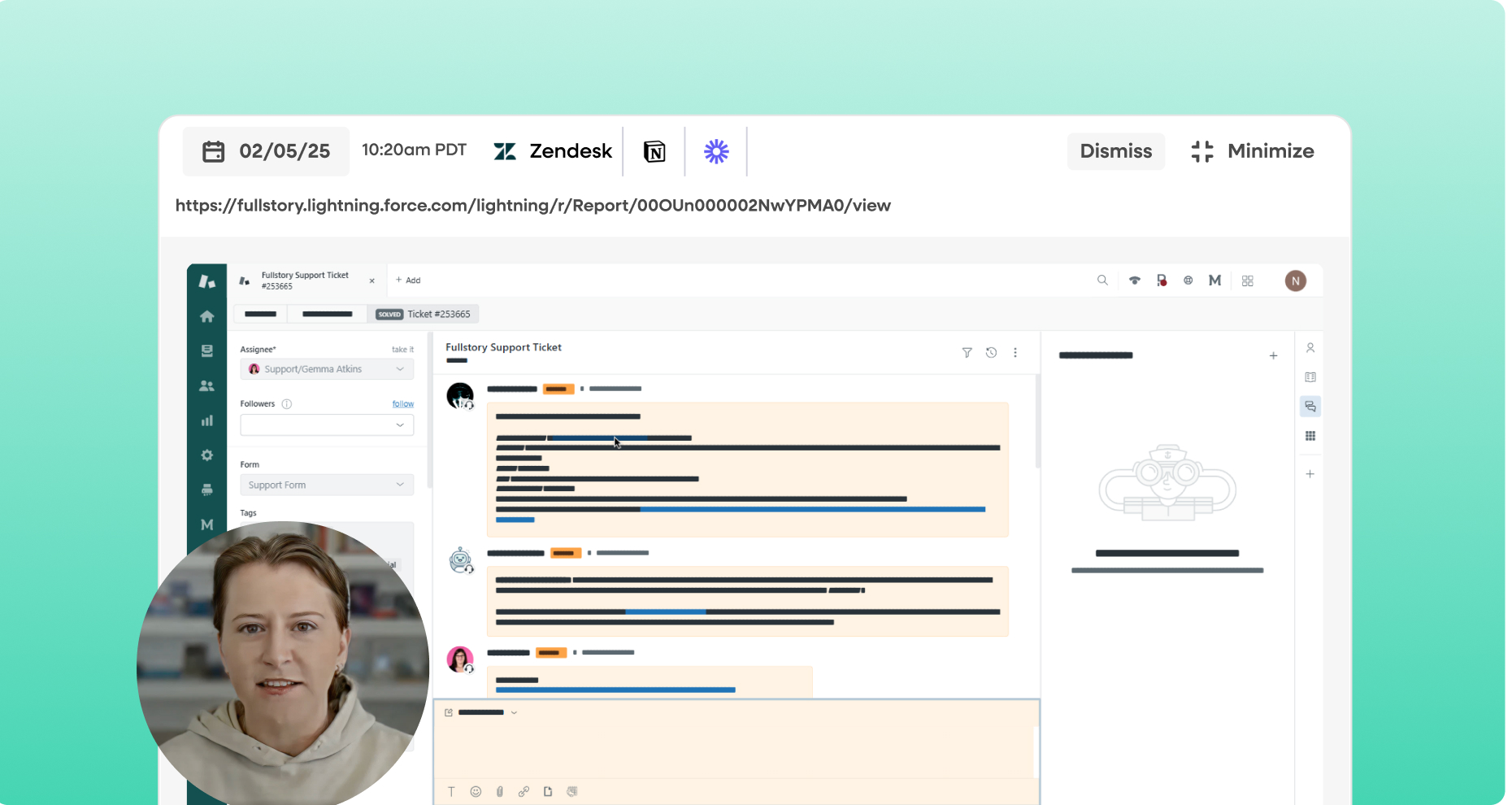Open the apps grid panel icon
The width and height of the screenshot is (1512, 805).
(1310, 436)
